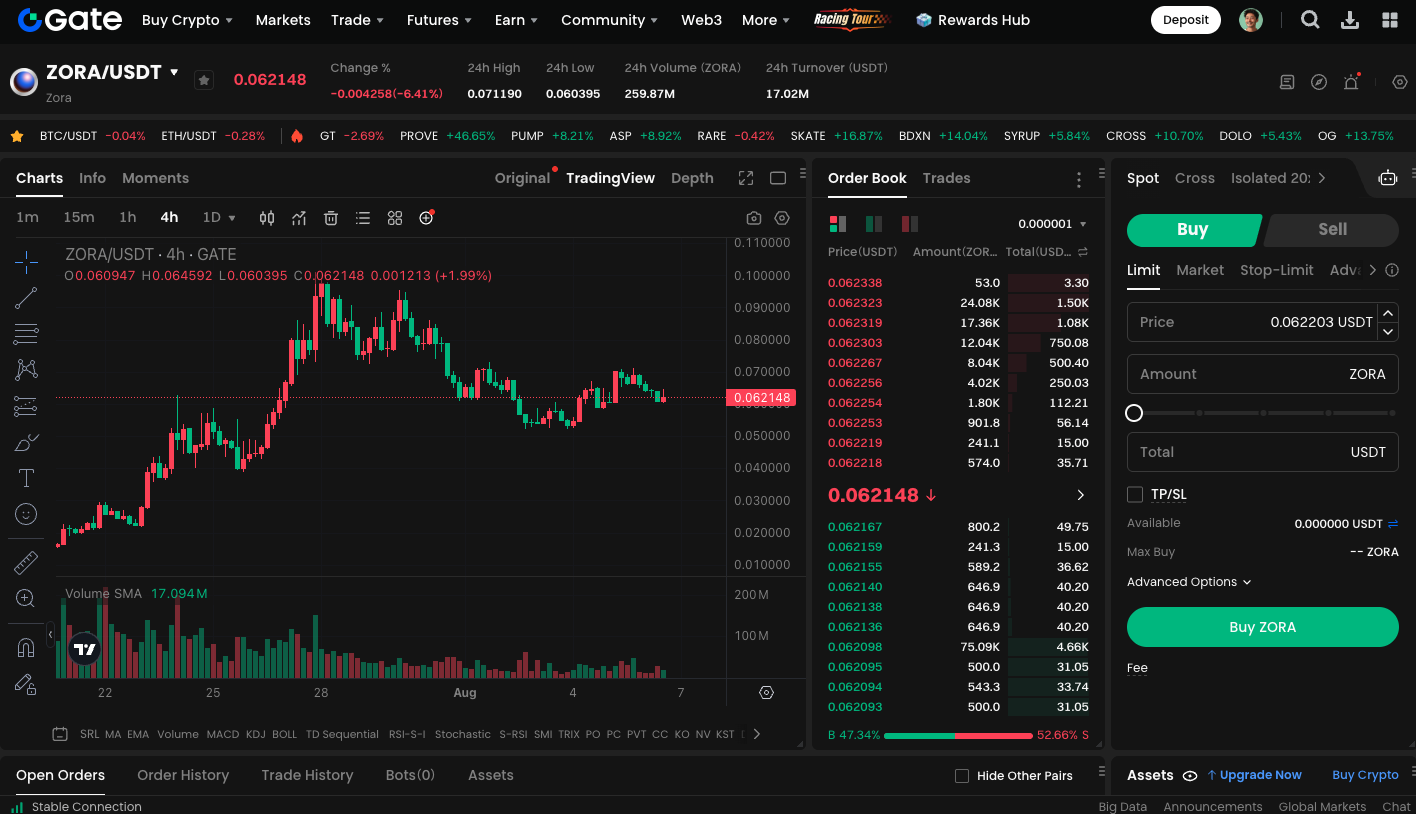Toggle asset balance visibility eye icon
1416x814 pixels.
1190,775
